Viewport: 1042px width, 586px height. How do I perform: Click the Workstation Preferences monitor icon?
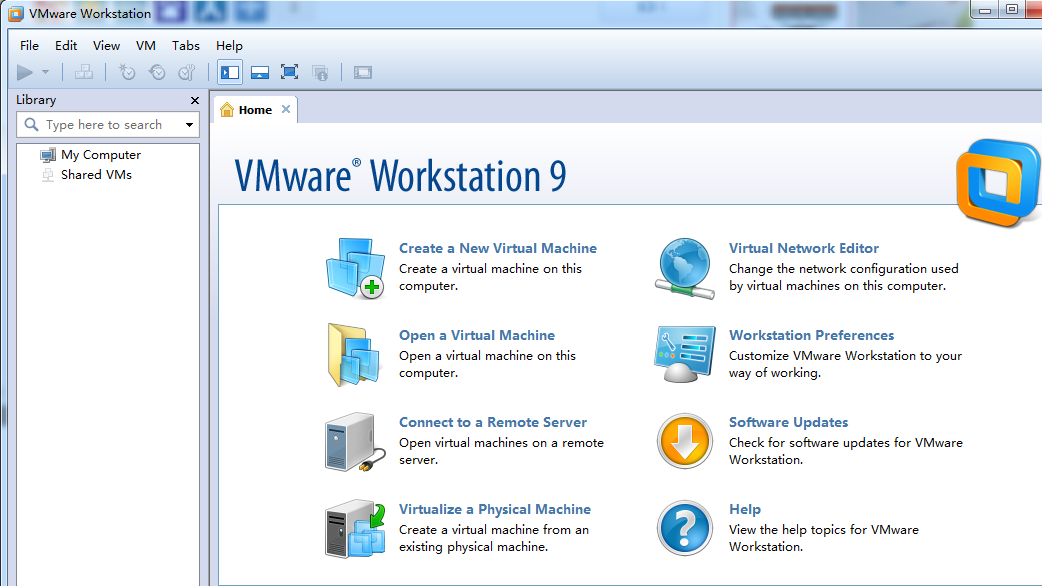[x=684, y=354]
